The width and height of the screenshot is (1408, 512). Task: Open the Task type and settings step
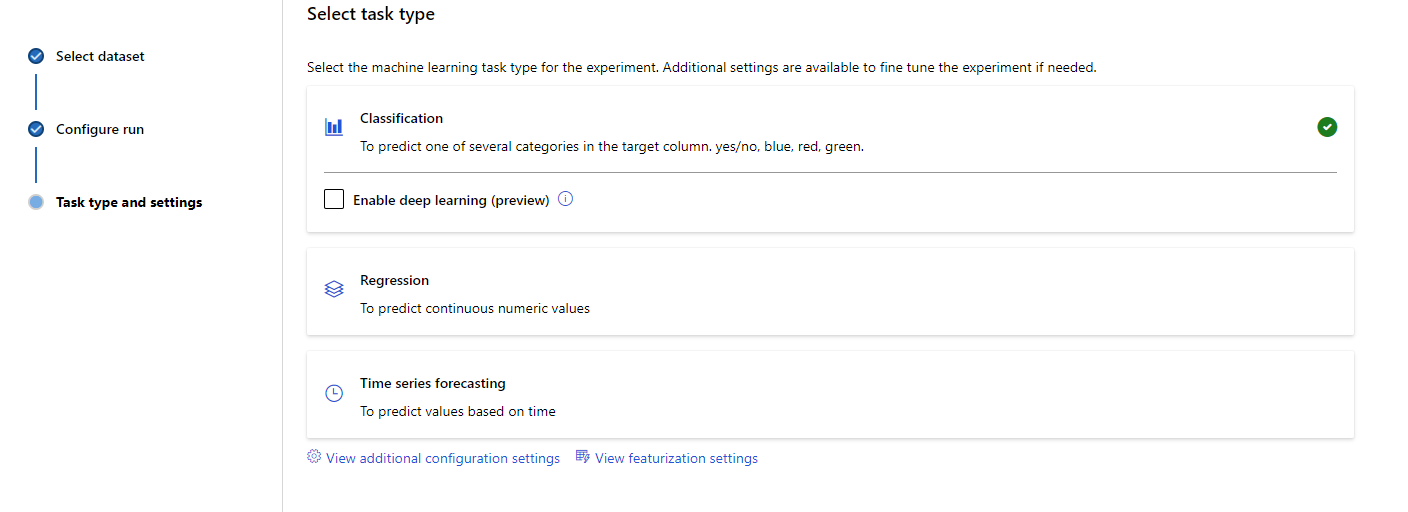tap(129, 202)
